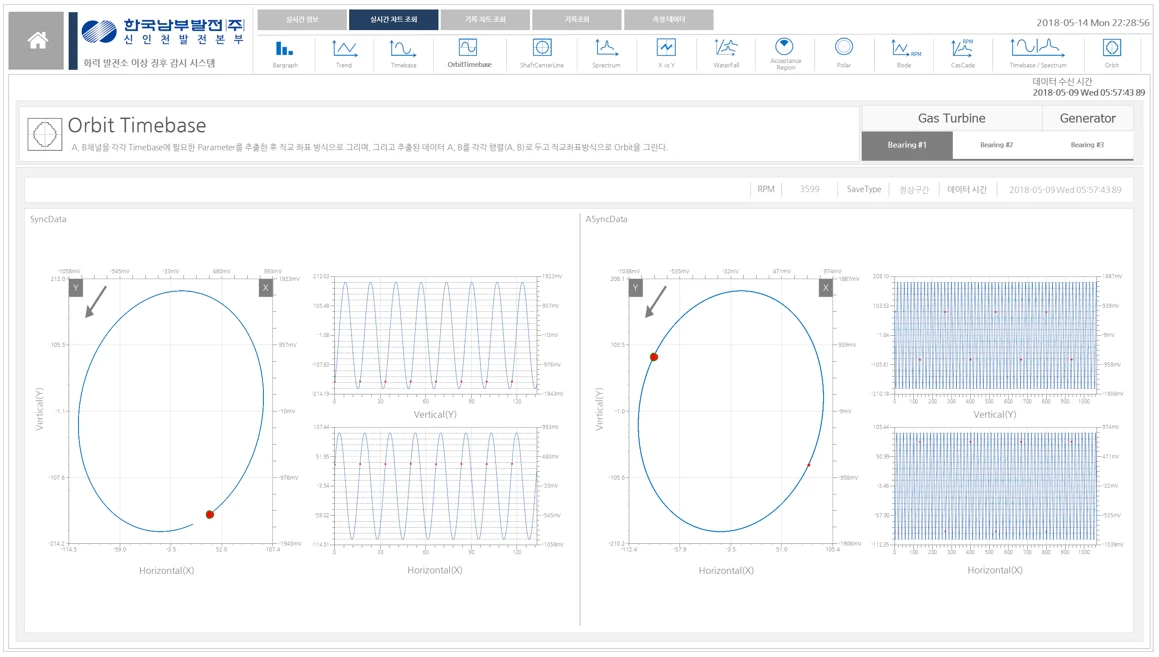Open the Trend chart view
The height and width of the screenshot is (657, 1159).
click(x=344, y=53)
